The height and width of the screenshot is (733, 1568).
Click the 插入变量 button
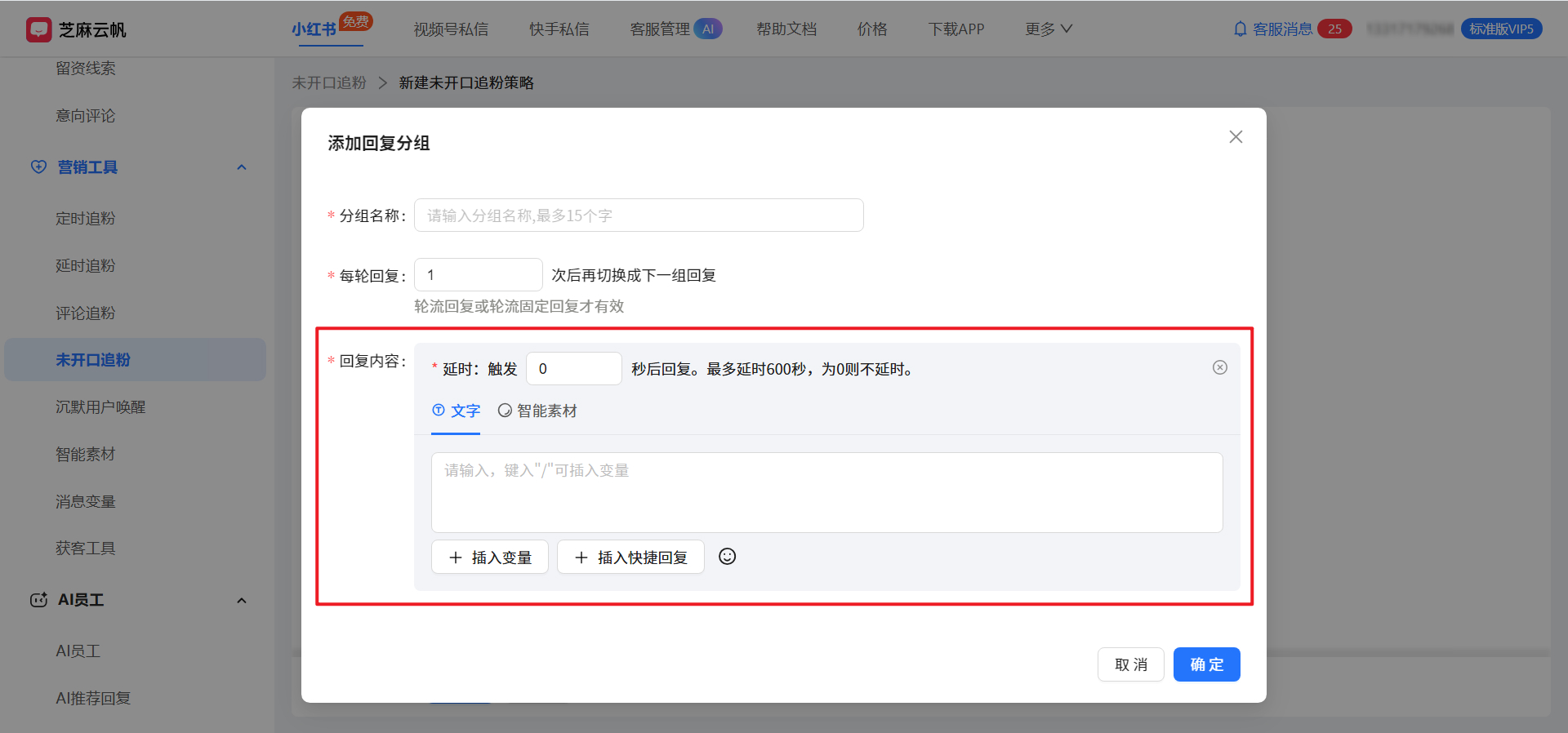(x=490, y=557)
